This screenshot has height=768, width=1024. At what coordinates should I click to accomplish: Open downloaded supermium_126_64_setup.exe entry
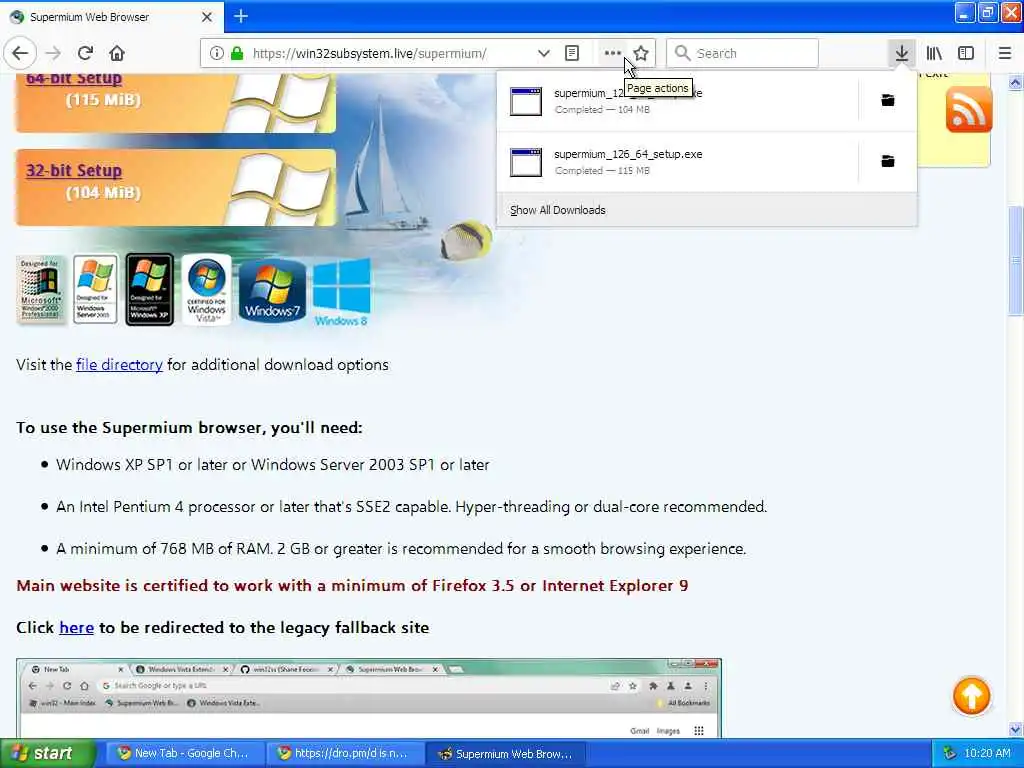click(x=677, y=162)
